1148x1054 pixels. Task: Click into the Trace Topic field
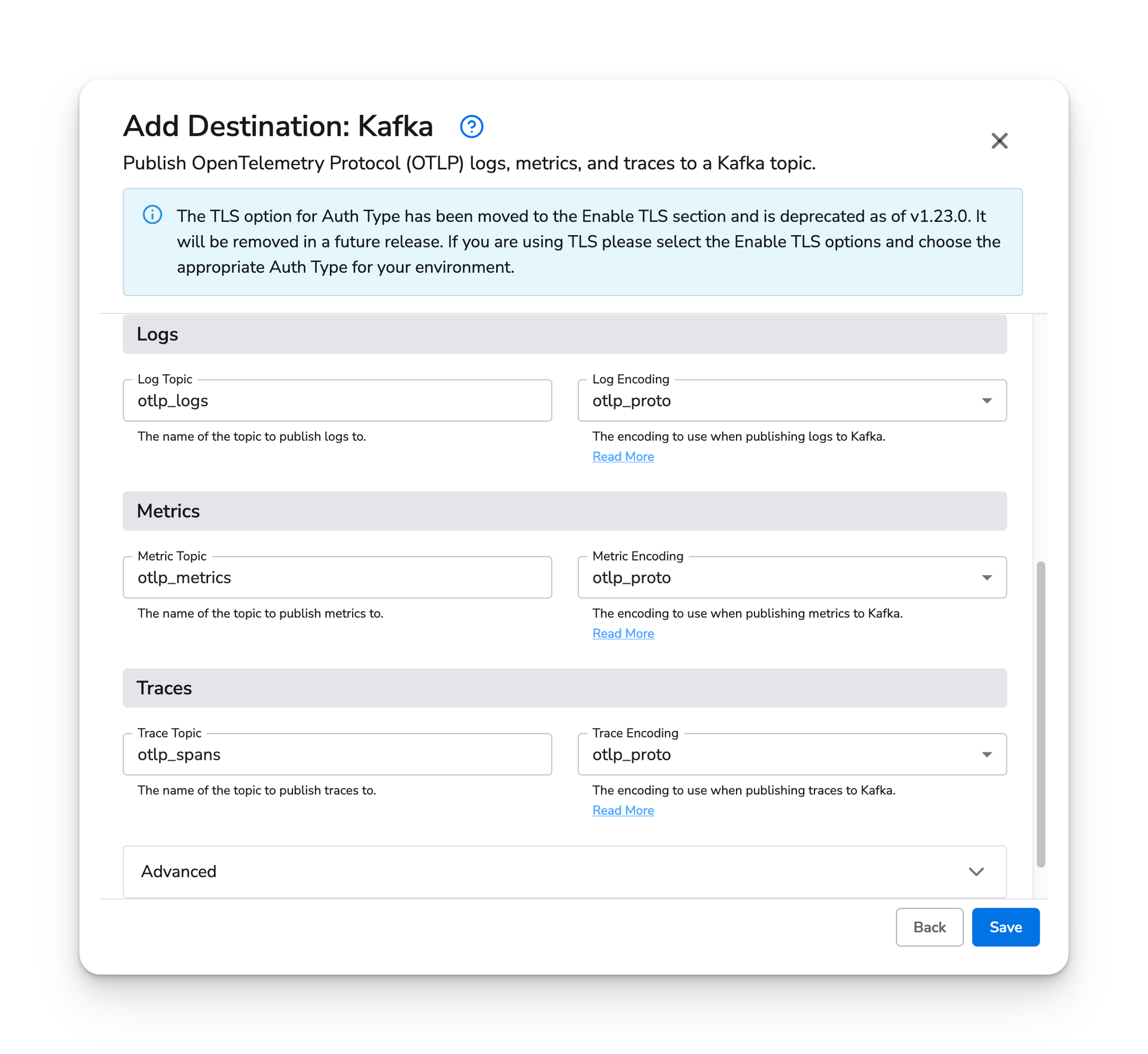click(x=337, y=754)
